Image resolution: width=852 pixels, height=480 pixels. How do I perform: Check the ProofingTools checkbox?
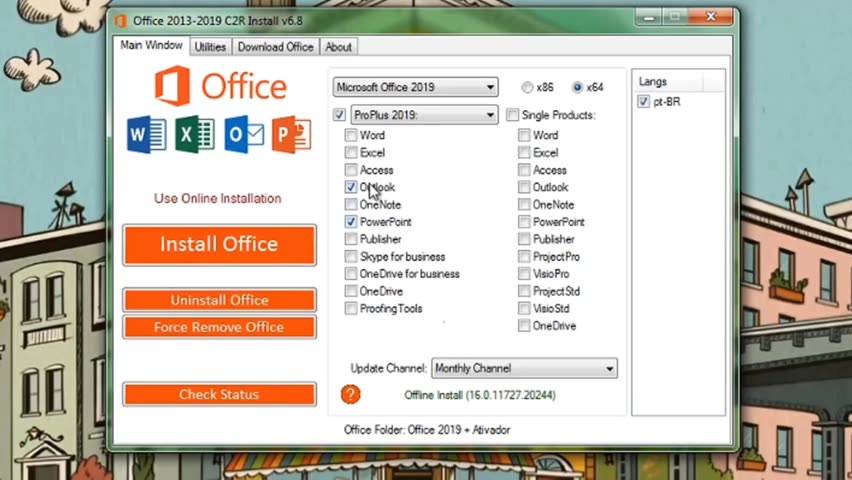351,308
